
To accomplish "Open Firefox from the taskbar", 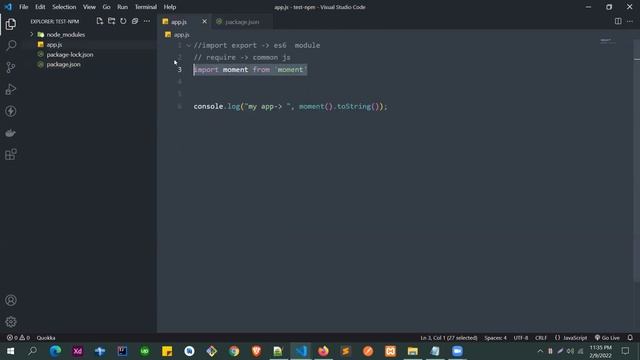I will pyautogui.click(x=323, y=351).
